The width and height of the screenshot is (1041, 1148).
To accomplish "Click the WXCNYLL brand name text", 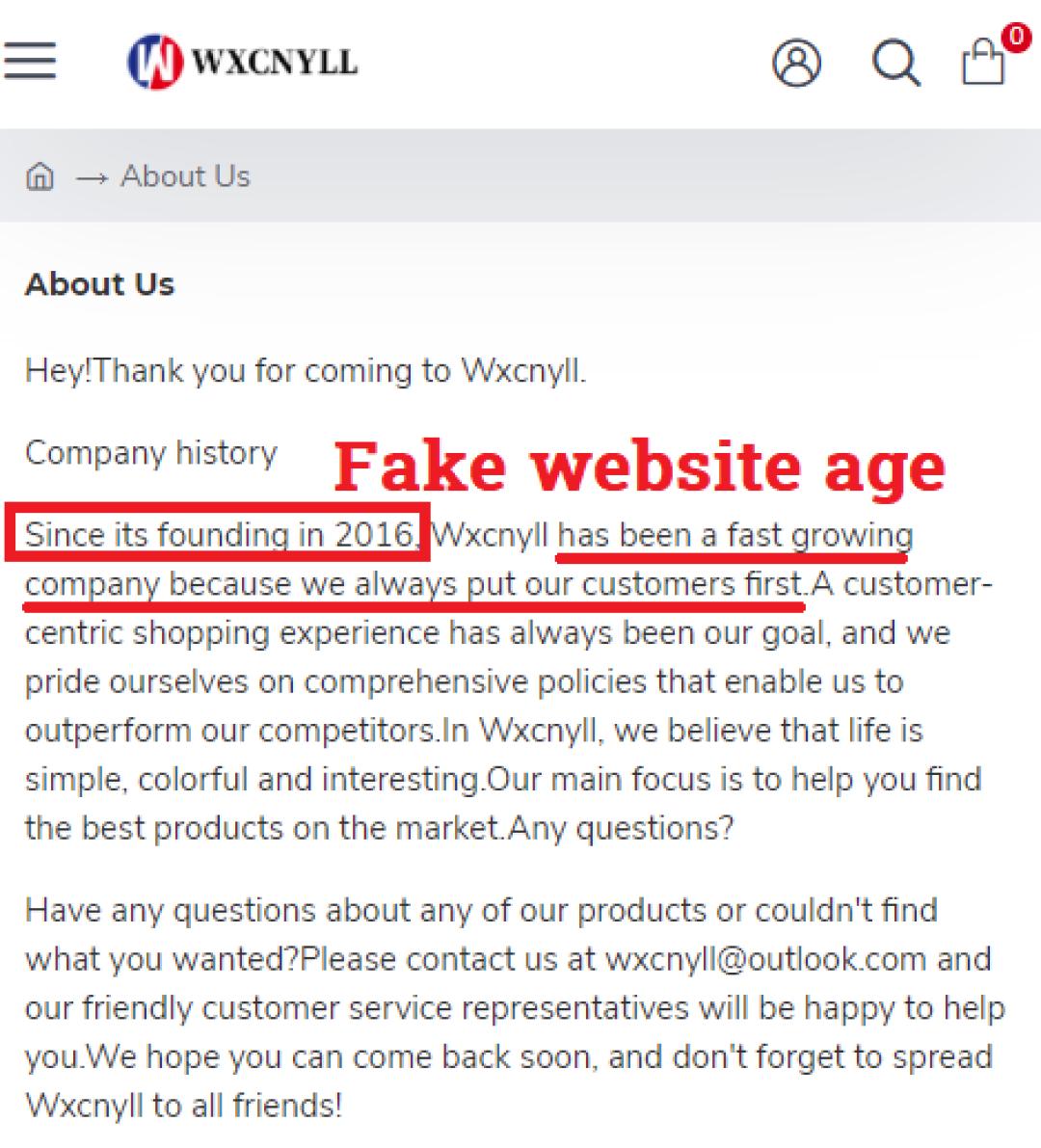I will click(275, 63).
